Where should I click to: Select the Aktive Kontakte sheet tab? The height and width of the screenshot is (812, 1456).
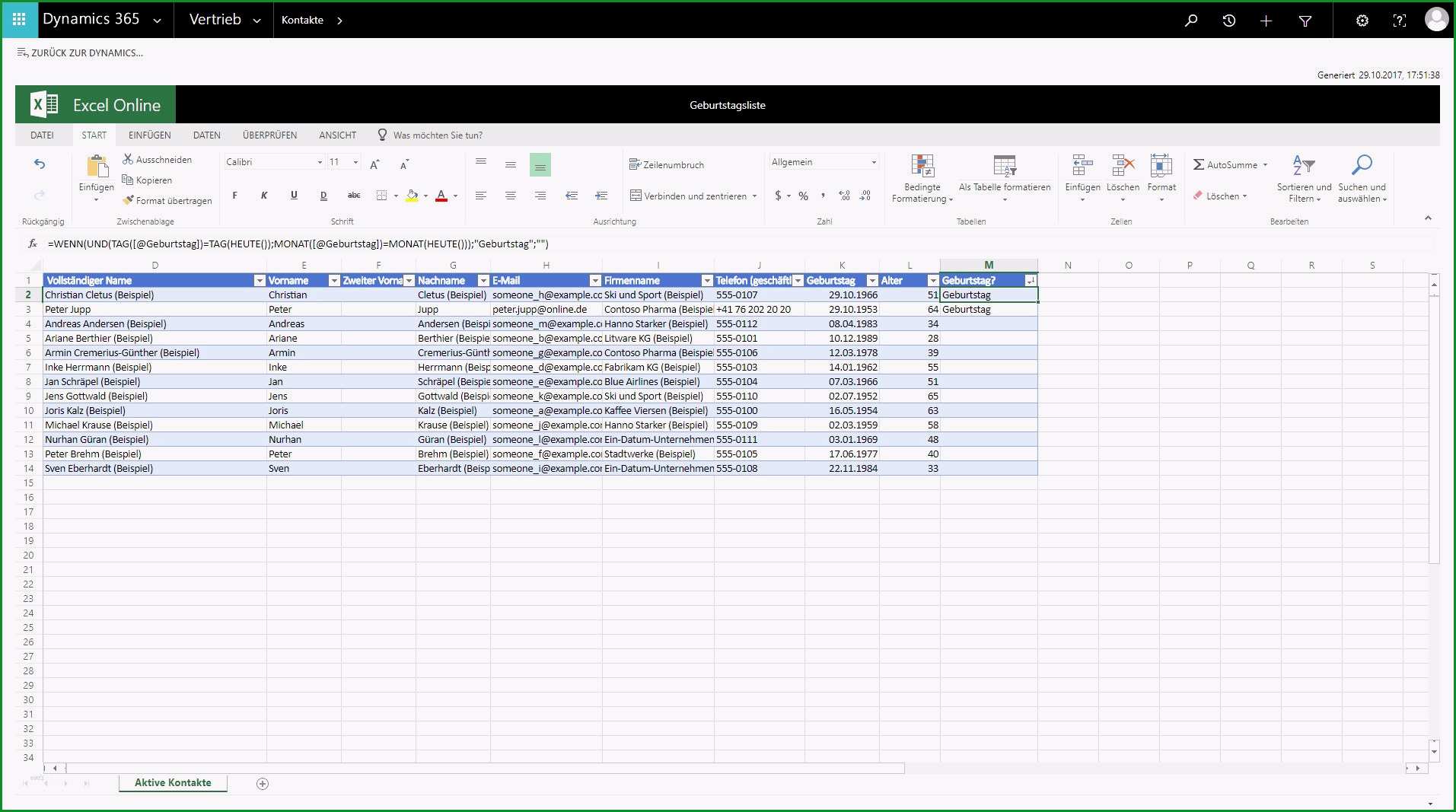coord(173,783)
